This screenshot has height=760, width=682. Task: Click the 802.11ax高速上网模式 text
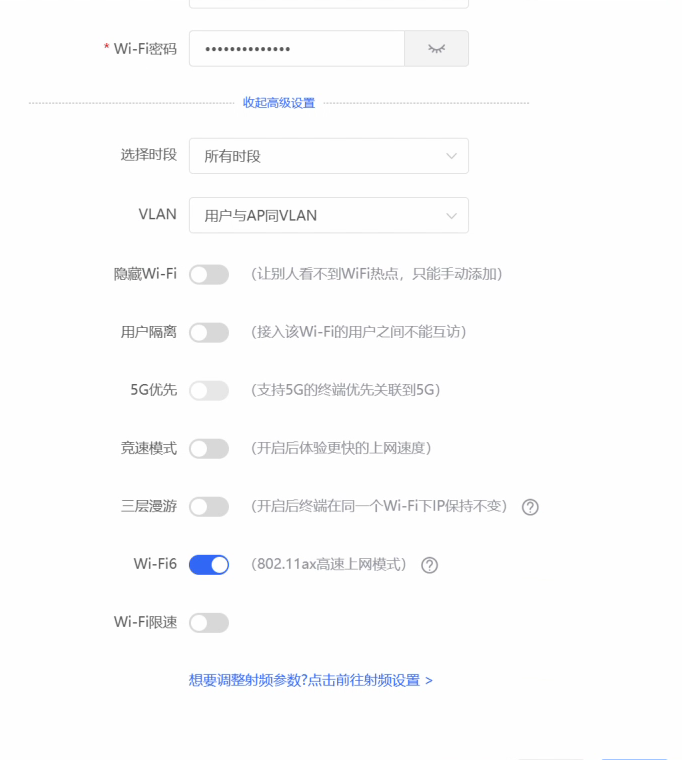click(x=329, y=565)
